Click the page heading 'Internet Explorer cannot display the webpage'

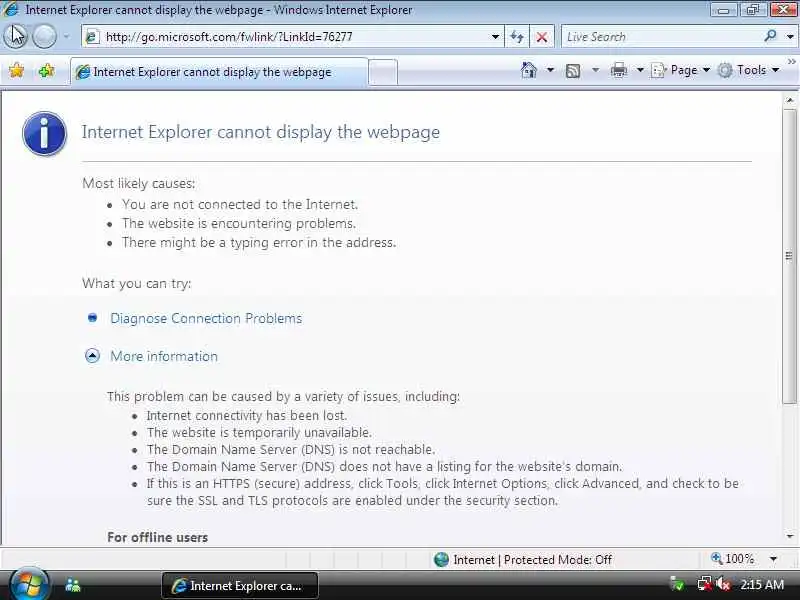point(261,132)
